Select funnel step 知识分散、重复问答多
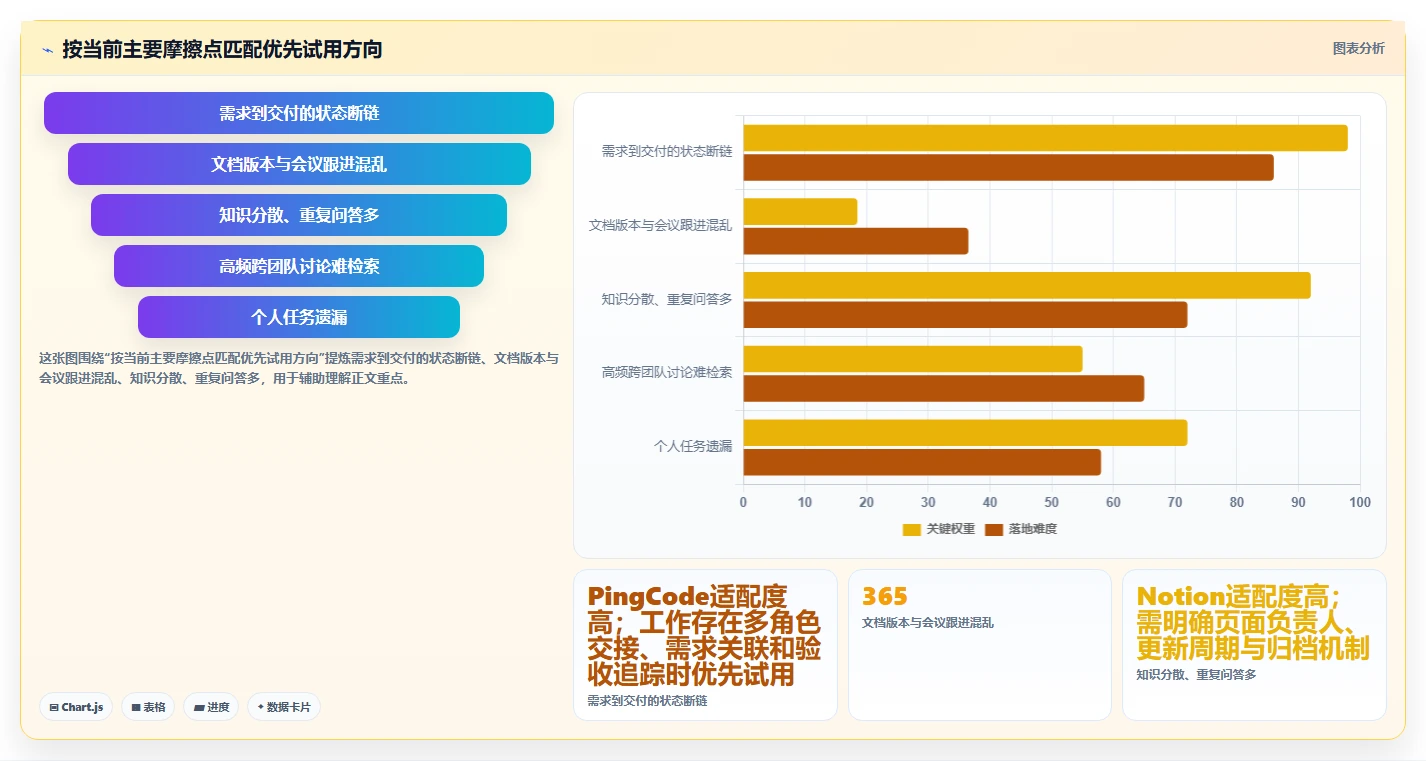Viewport: 1426px width, 761px height. coord(299,215)
